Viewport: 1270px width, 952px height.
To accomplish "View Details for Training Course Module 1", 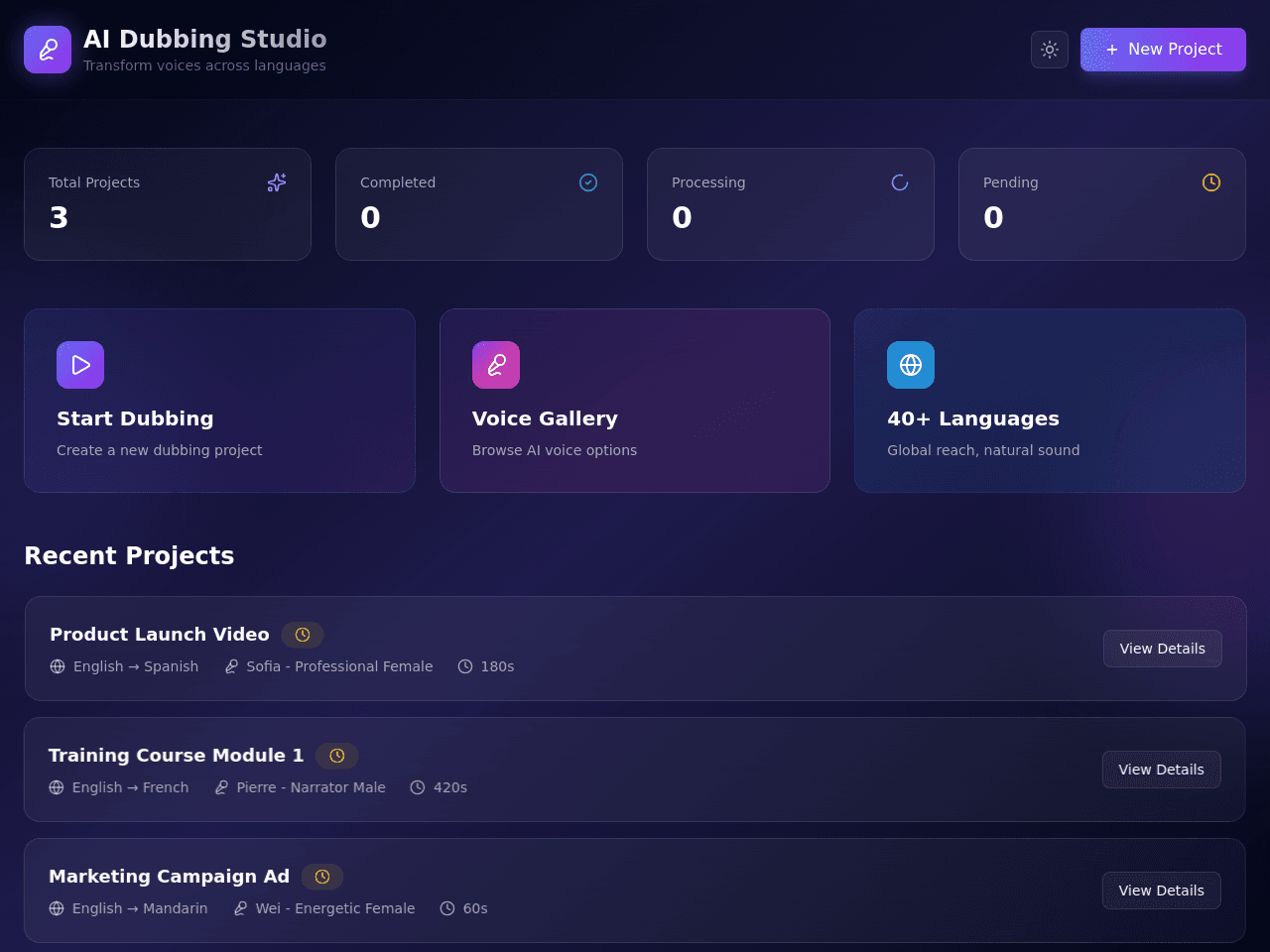I will click(1162, 770).
